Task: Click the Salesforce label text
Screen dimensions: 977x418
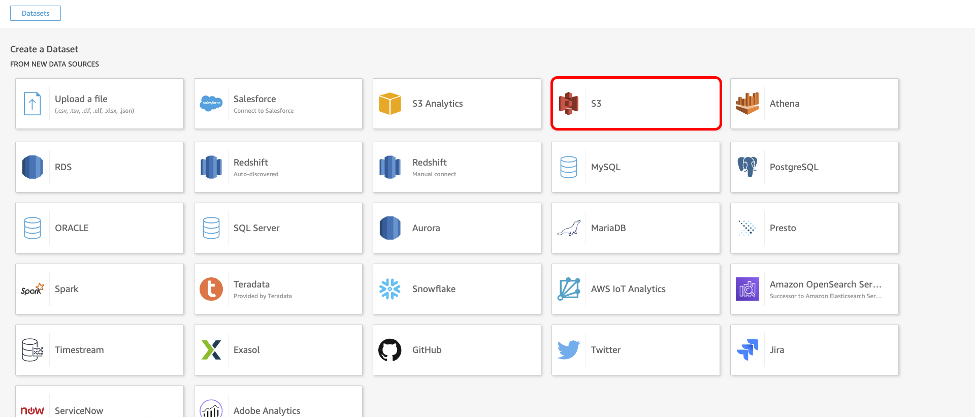Action: (x=255, y=98)
